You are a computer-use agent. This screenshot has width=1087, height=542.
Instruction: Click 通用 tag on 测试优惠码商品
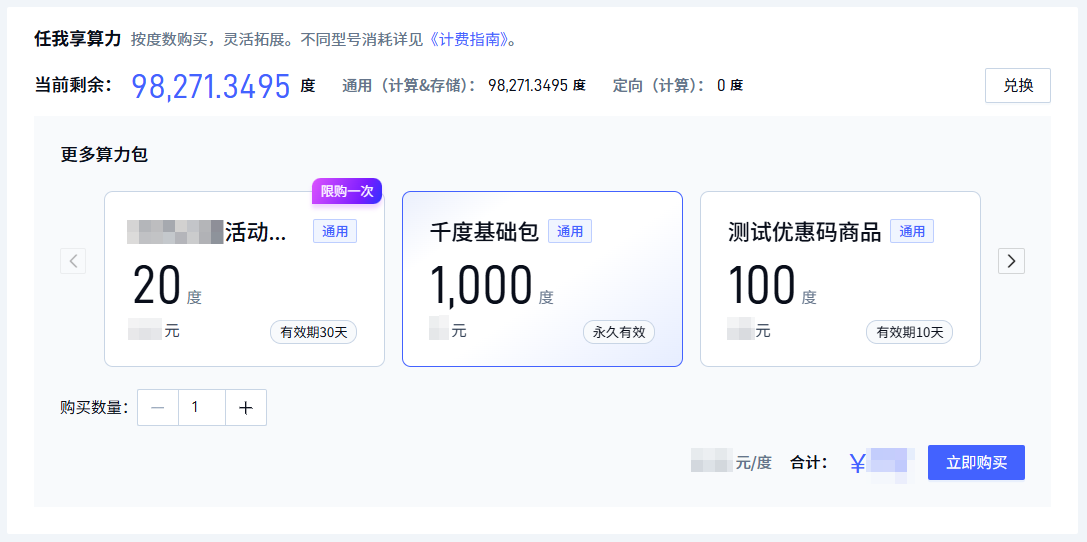click(912, 232)
